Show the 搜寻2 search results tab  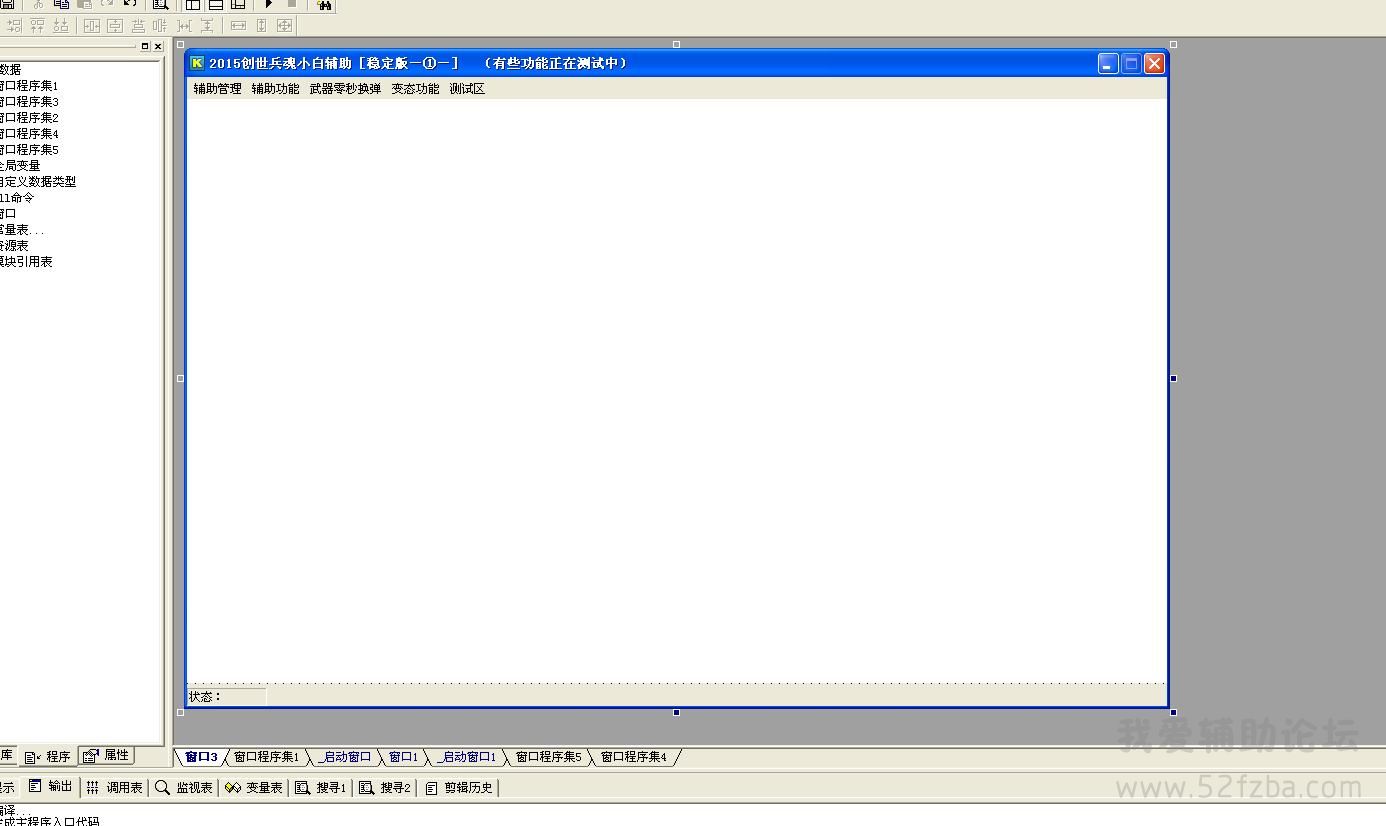click(385, 787)
